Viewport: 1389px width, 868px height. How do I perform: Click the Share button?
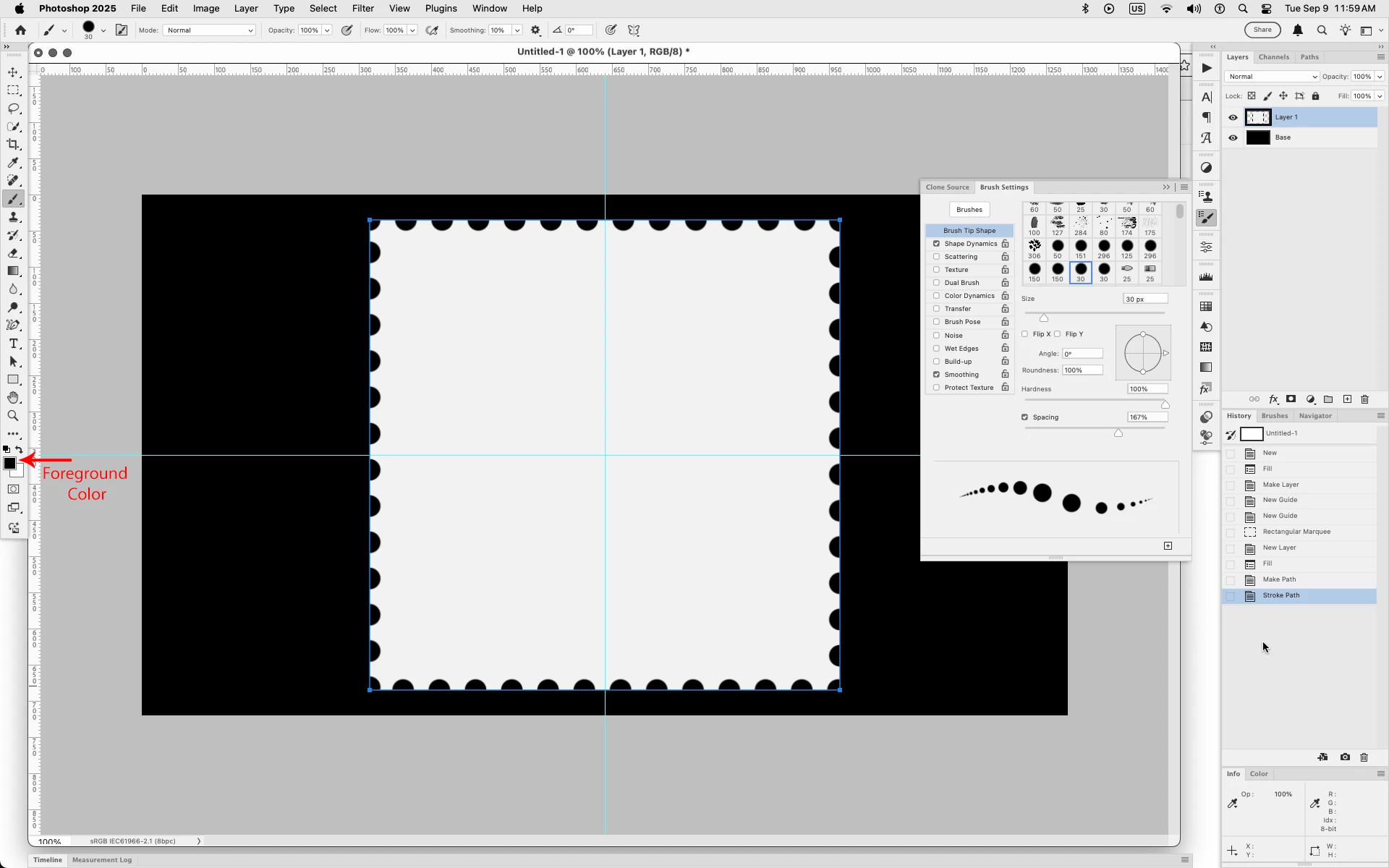[1262, 30]
